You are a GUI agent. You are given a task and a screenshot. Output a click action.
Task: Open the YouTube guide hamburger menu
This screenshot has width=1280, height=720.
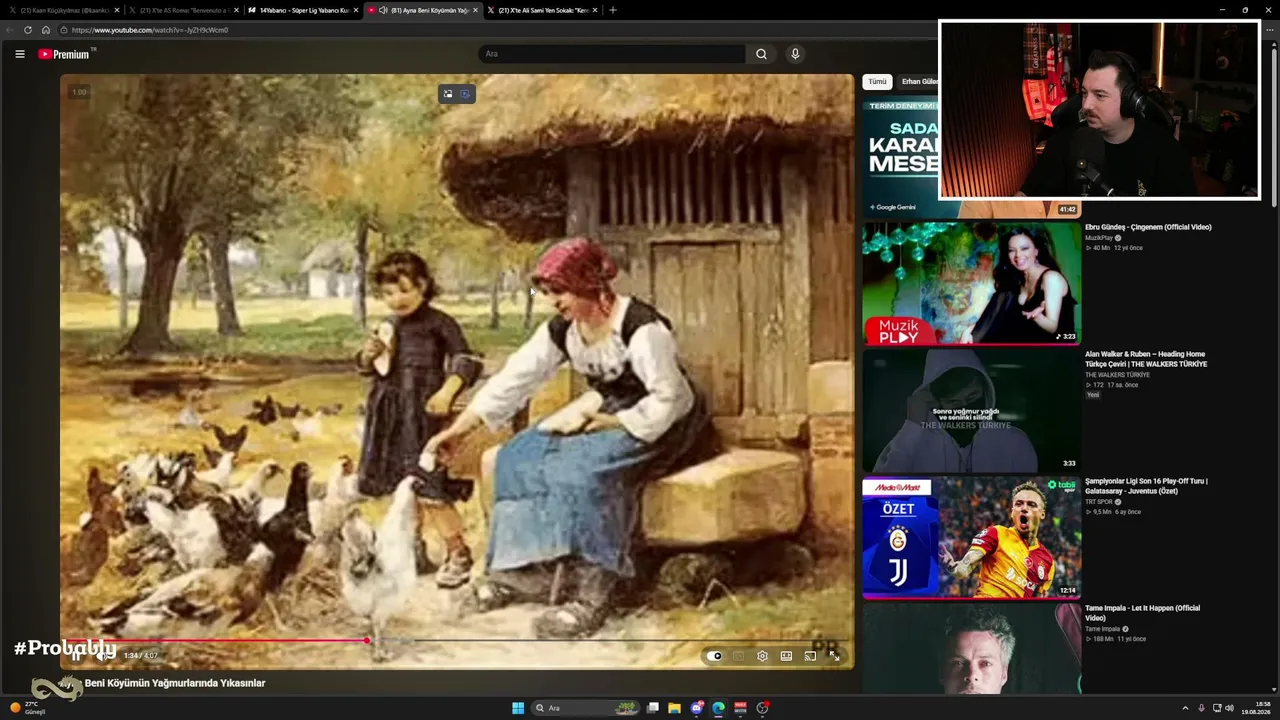click(x=20, y=54)
